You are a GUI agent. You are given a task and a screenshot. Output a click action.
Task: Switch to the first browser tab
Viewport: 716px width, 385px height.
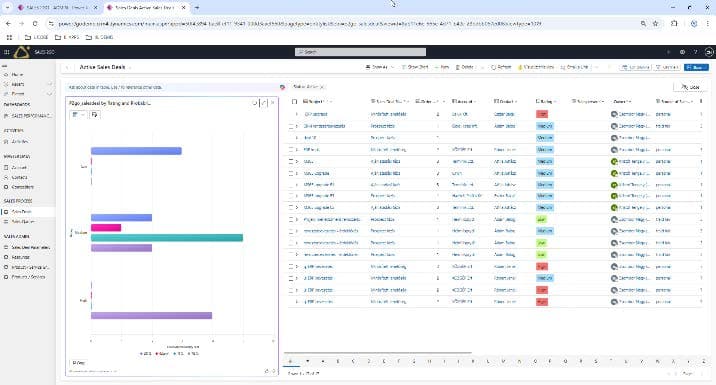(x=57, y=8)
